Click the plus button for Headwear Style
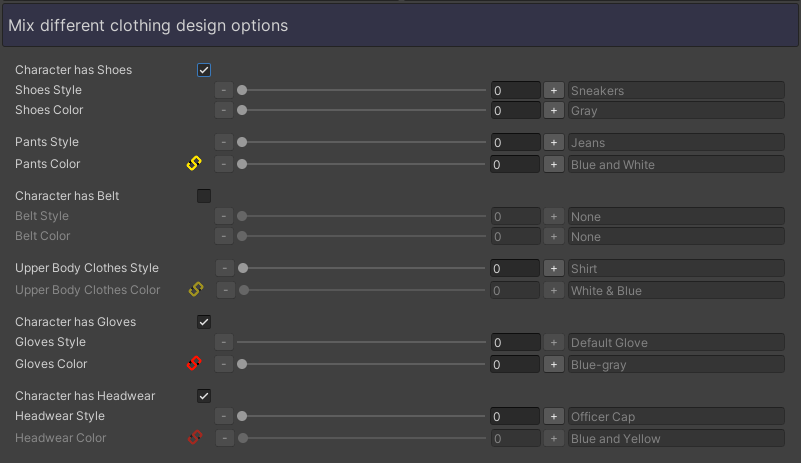 click(554, 416)
